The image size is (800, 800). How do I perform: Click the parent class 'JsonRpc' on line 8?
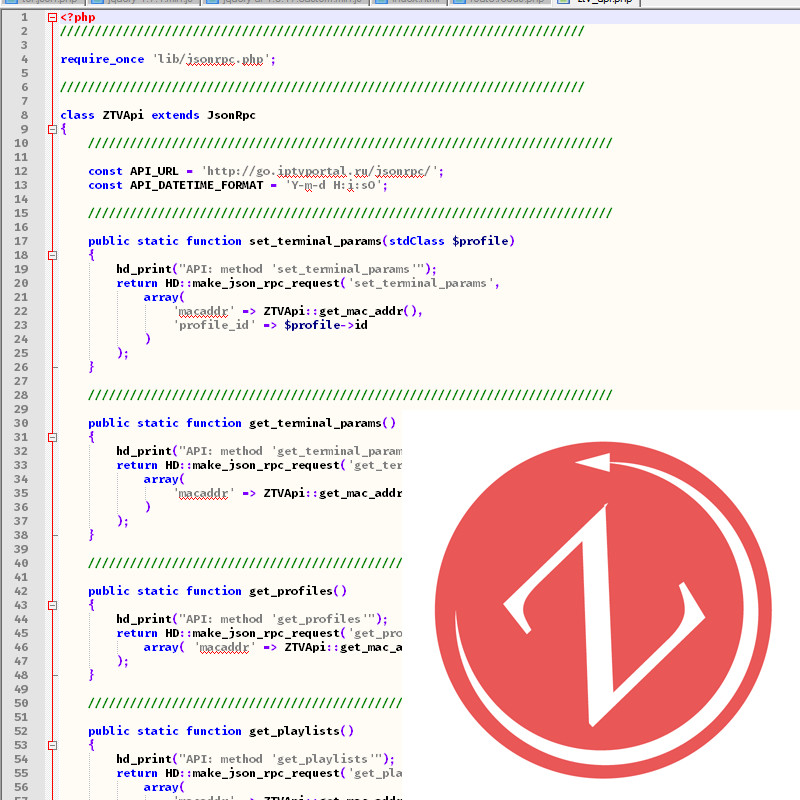(231, 115)
